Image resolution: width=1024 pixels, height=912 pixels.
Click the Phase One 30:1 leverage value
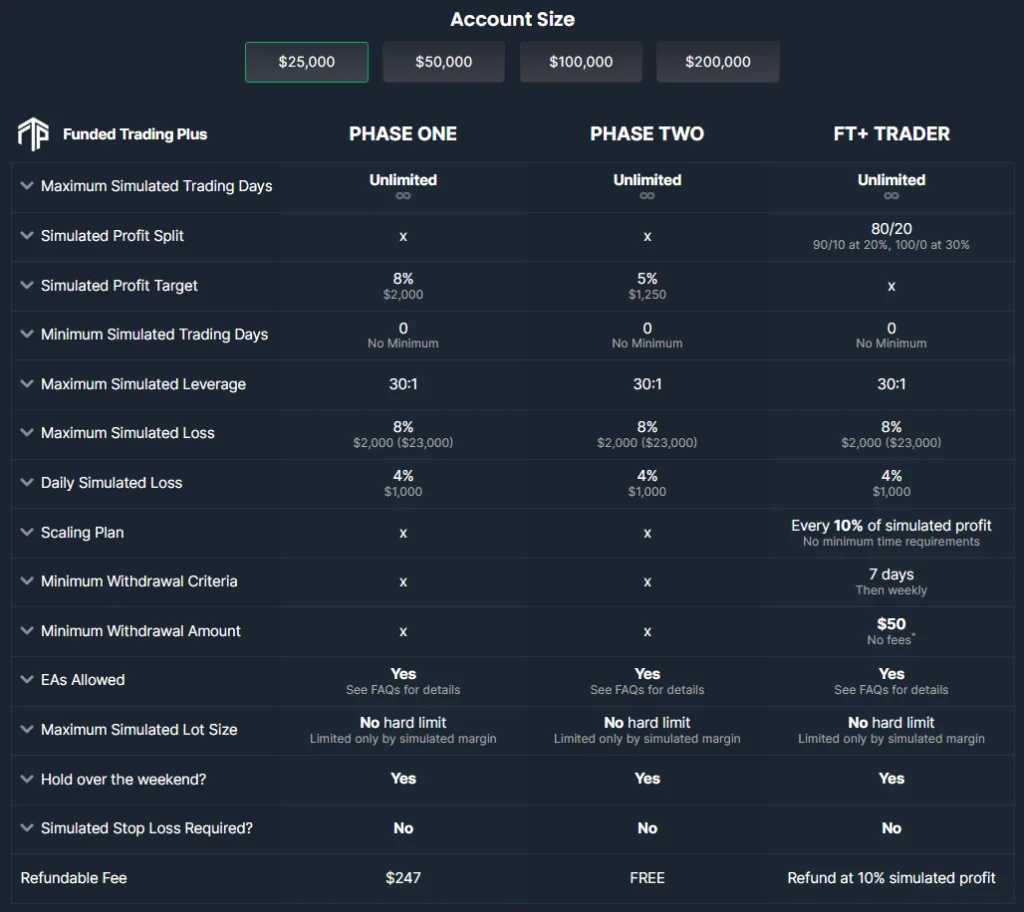(x=403, y=383)
